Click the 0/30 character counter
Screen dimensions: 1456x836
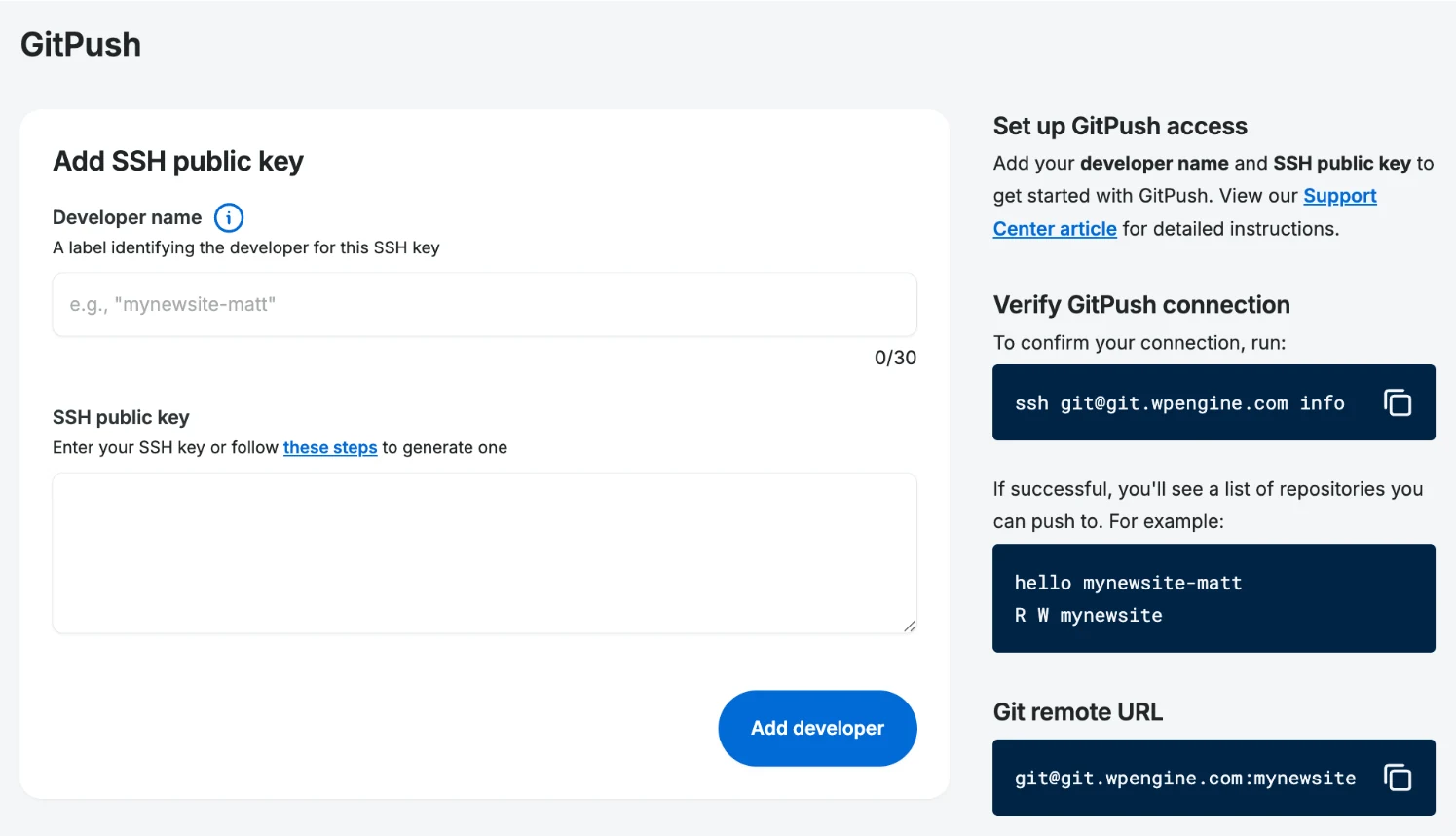click(x=895, y=358)
